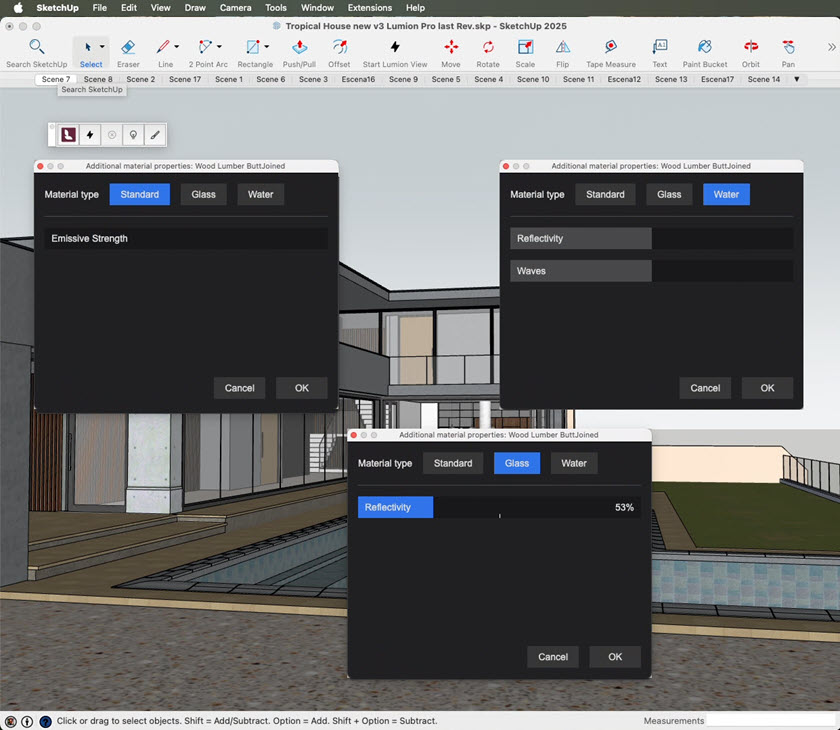The height and width of the screenshot is (730, 840).
Task: Click the Start Lumion View icon
Action: pyautogui.click(x=394, y=48)
